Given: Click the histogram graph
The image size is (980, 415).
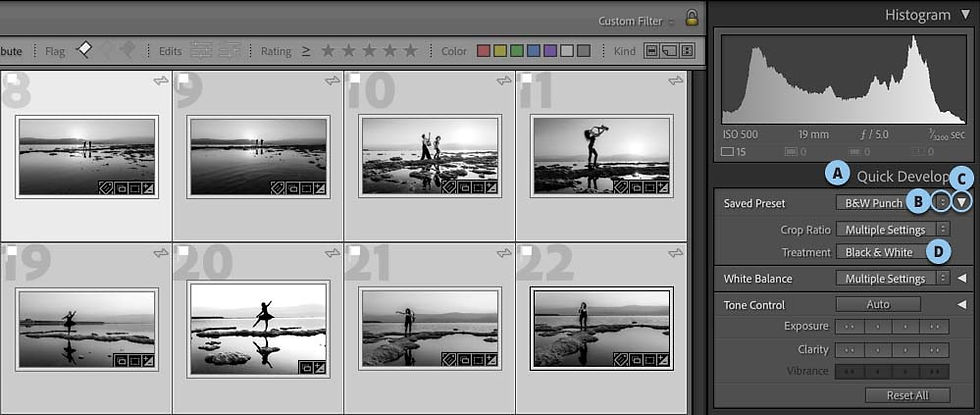Looking at the screenshot, I should (x=843, y=79).
